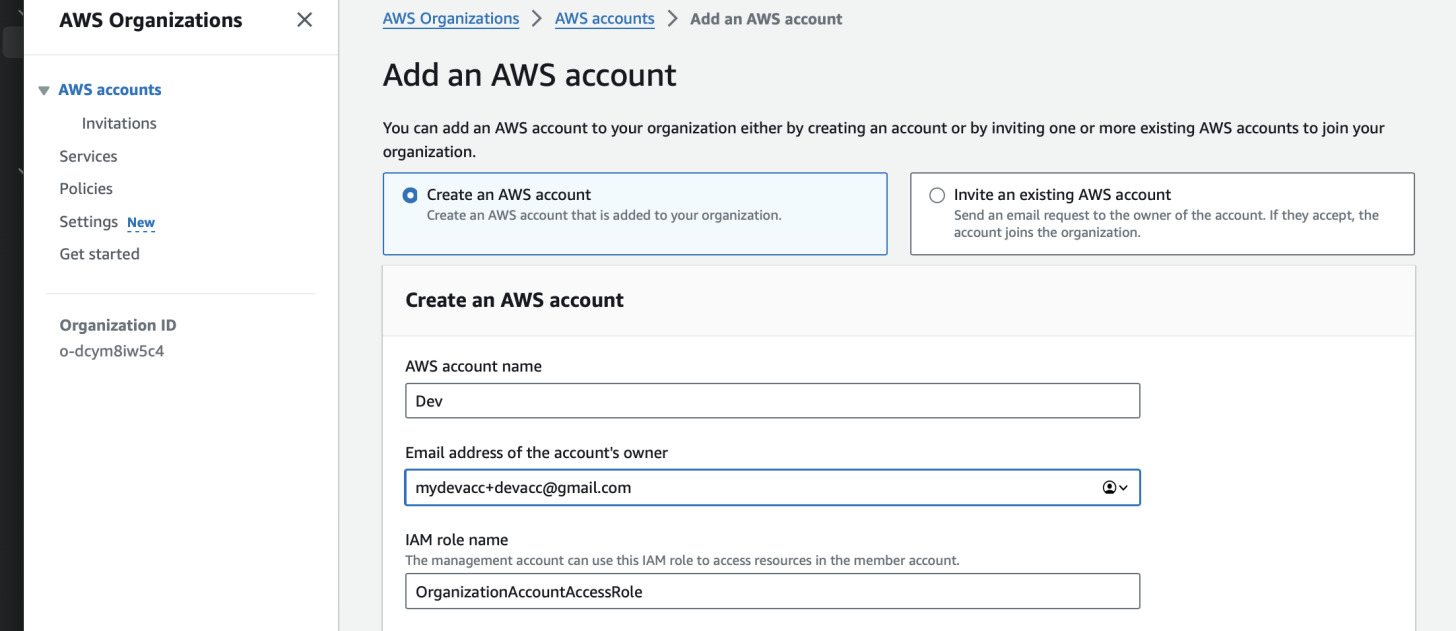
Task: Click the New badge next to Settings
Action: pos(140,222)
